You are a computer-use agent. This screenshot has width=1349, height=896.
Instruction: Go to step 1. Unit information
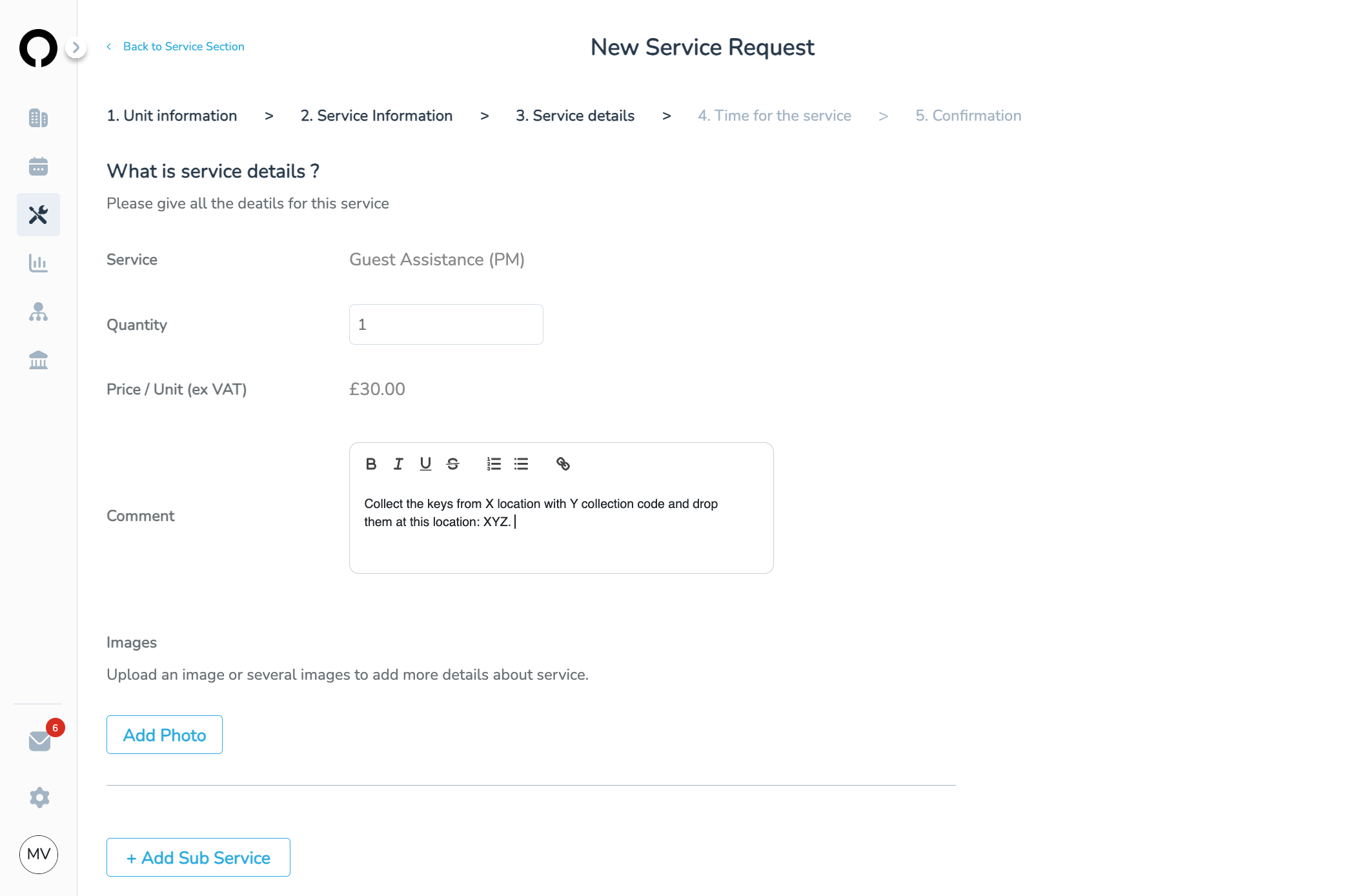[172, 116]
